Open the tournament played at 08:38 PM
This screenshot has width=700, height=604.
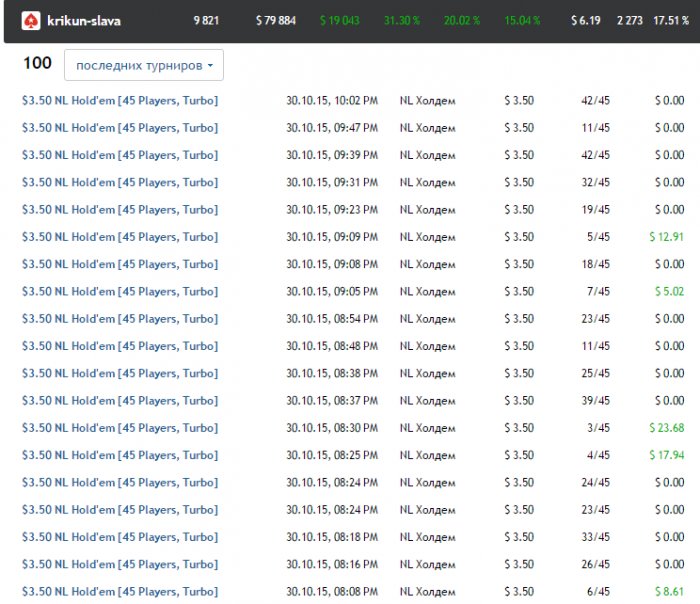pos(120,373)
